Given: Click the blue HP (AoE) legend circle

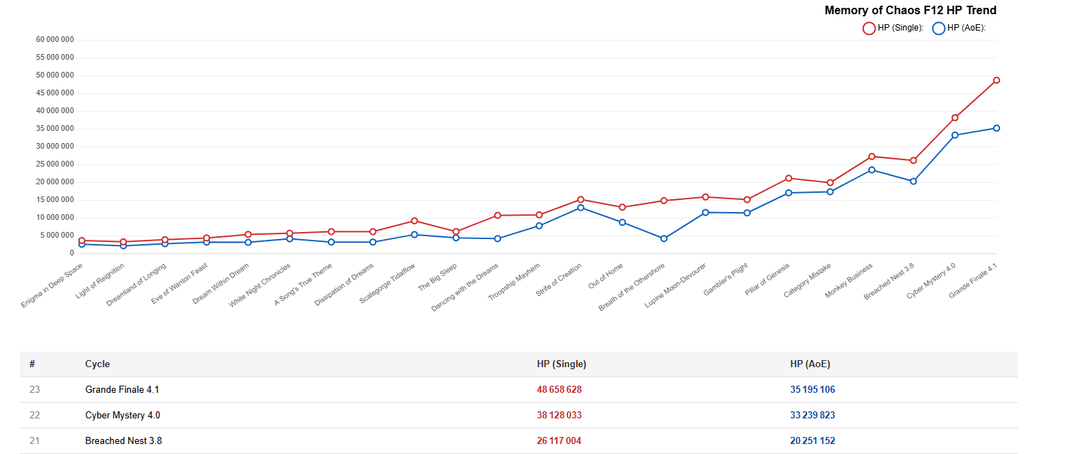Looking at the screenshot, I should (939, 28).
